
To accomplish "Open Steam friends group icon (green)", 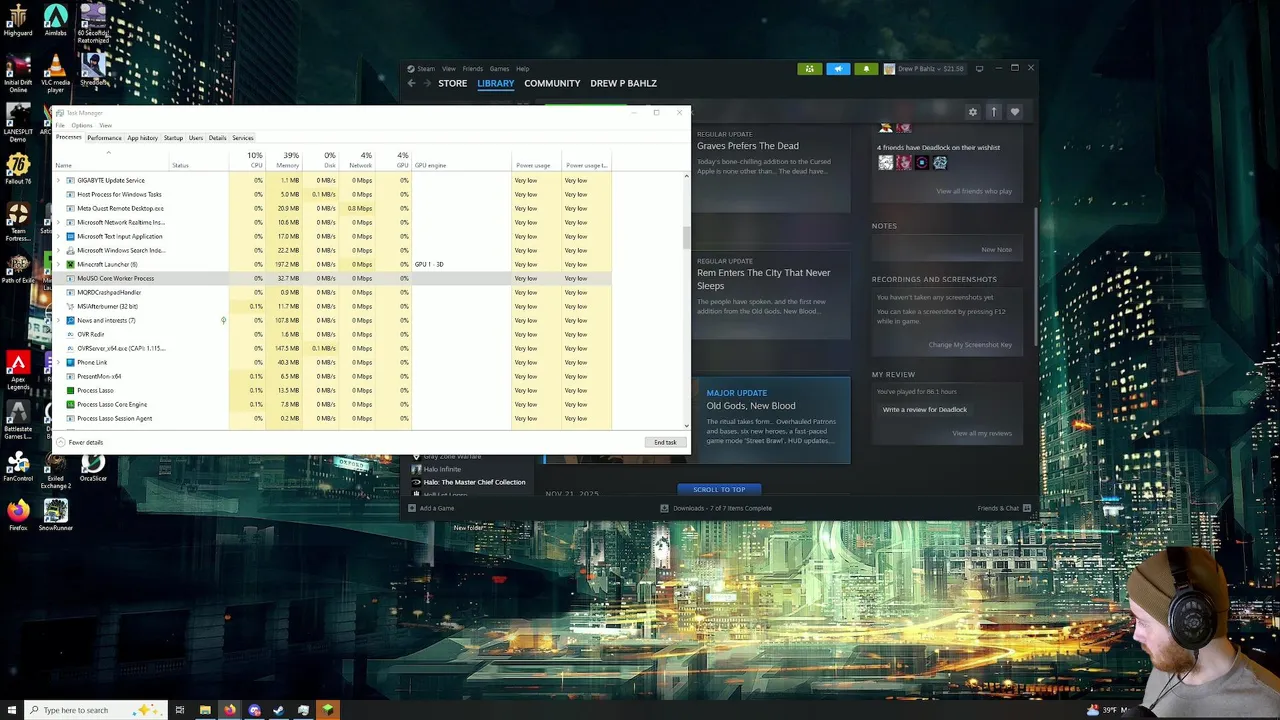I will [x=810, y=69].
